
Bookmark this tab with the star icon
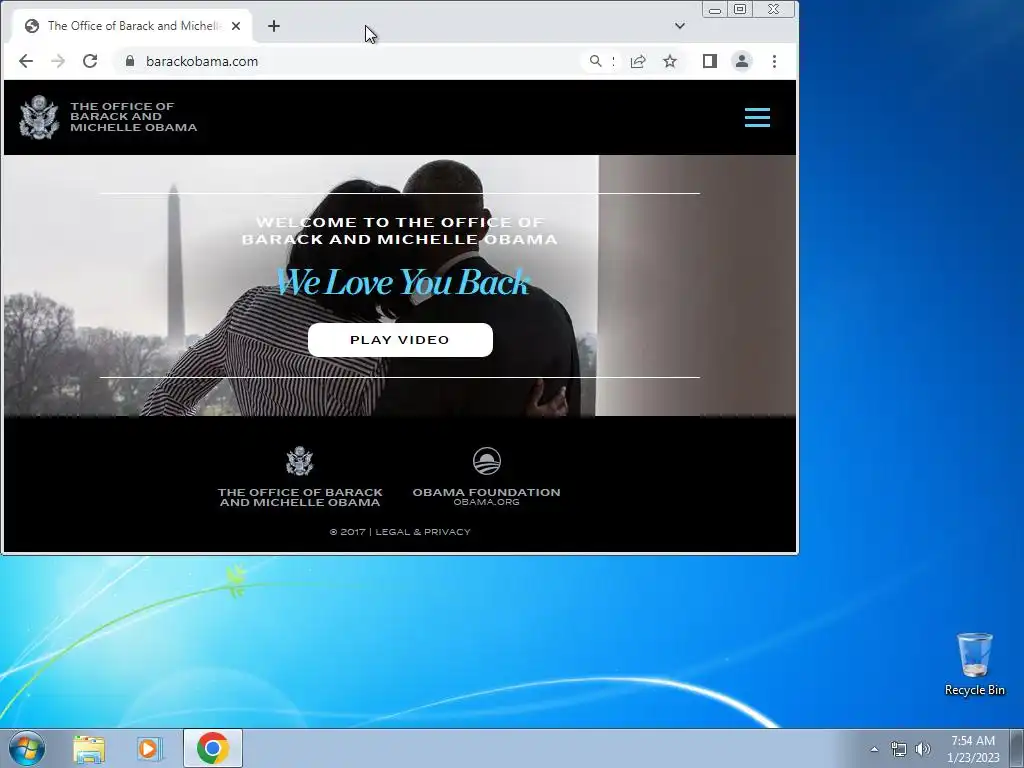tap(670, 61)
